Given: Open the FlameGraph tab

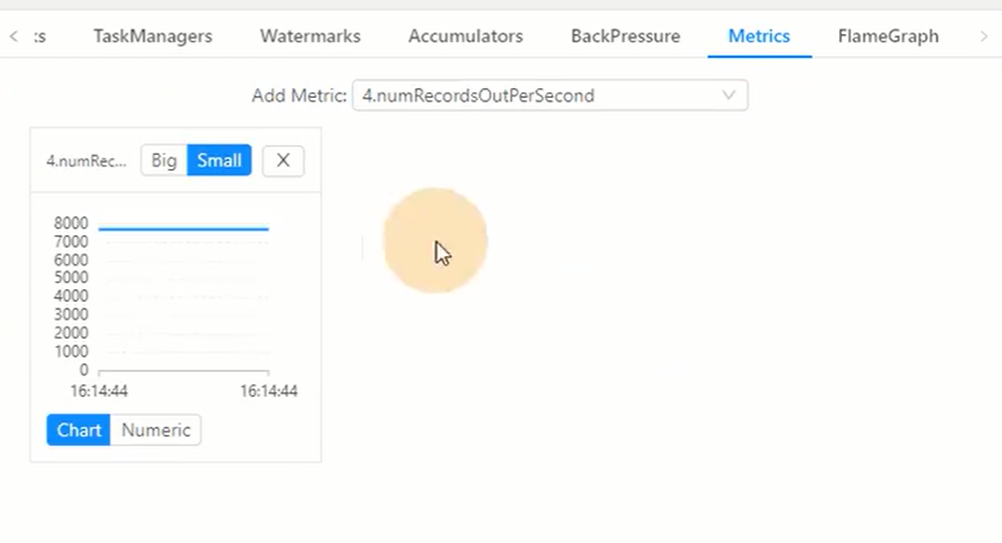Looking at the screenshot, I should [x=888, y=37].
